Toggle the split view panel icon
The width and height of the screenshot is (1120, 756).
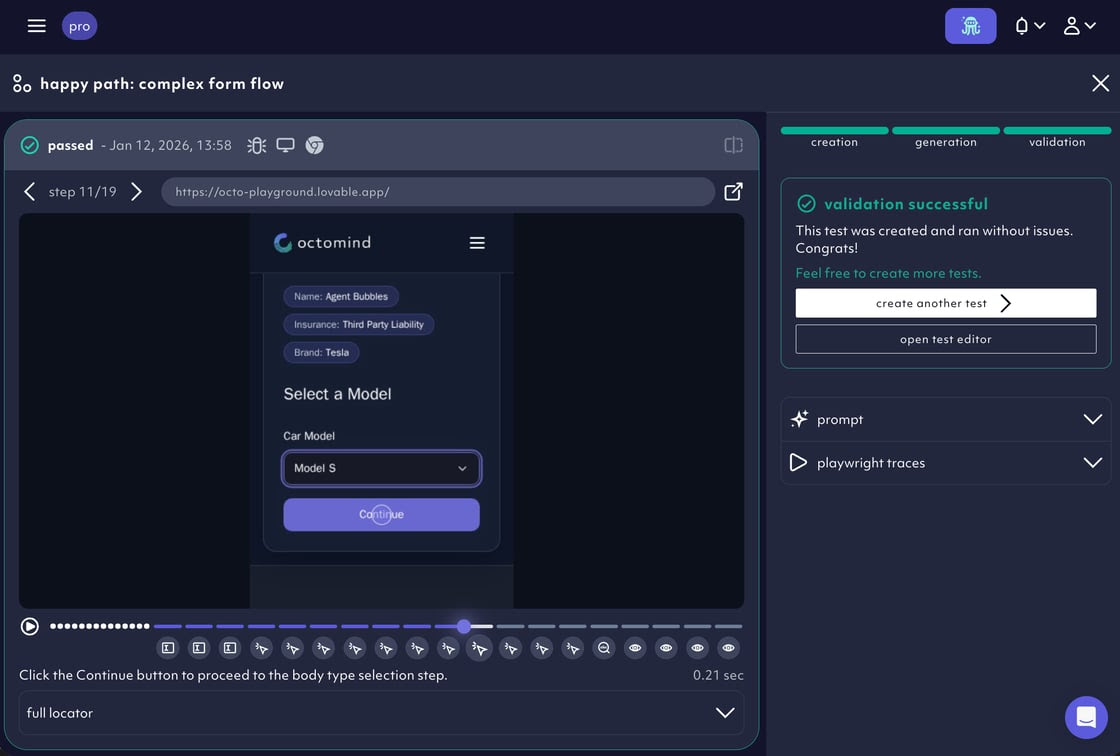click(x=733, y=145)
